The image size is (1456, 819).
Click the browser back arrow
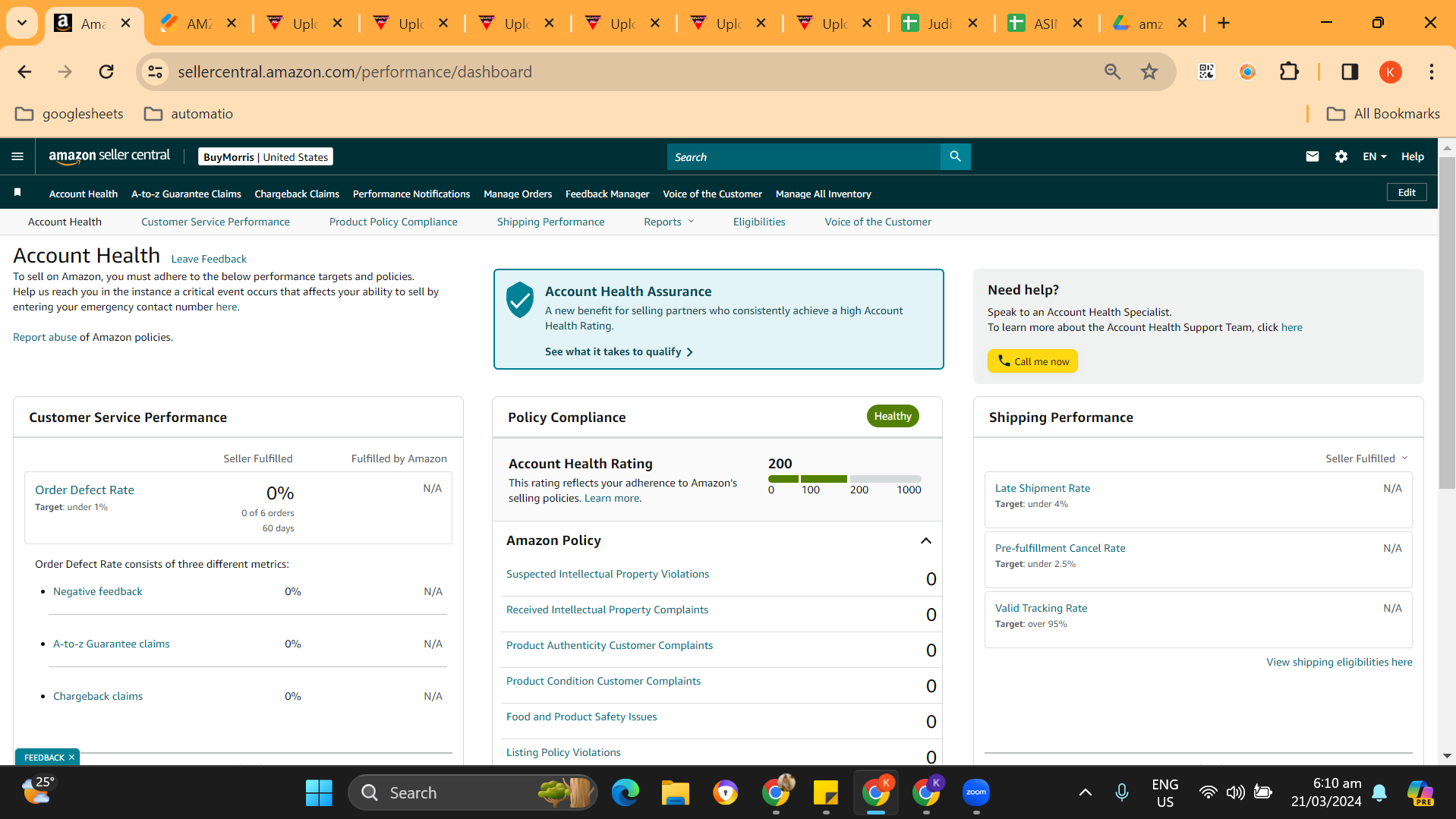tap(24, 72)
